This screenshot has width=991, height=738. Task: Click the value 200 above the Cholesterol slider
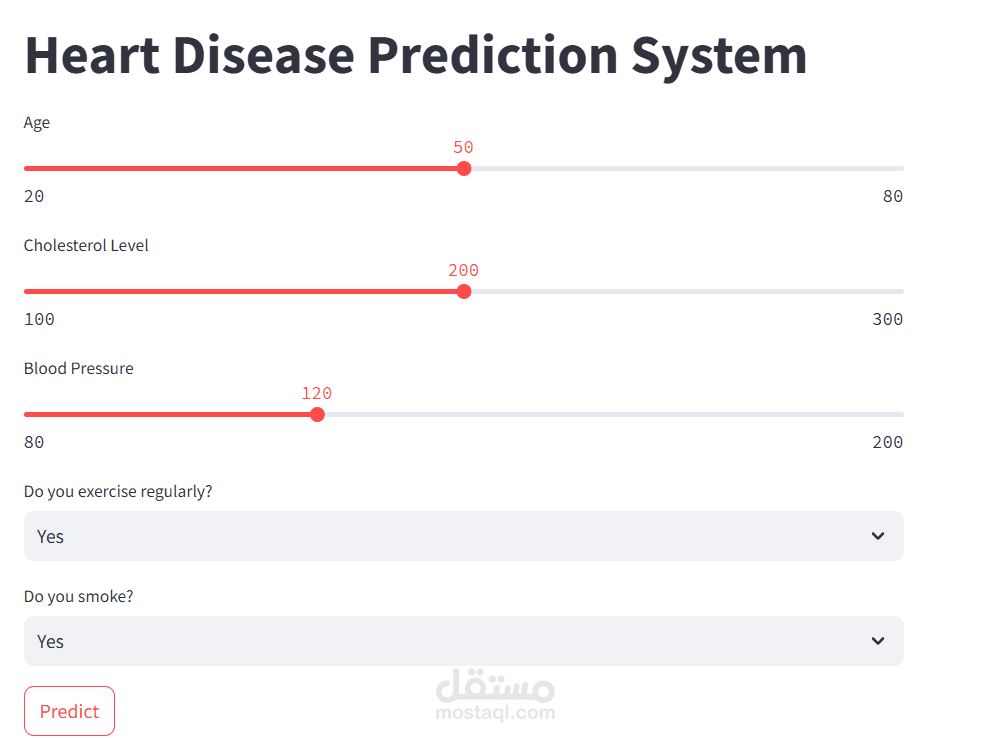point(463,270)
